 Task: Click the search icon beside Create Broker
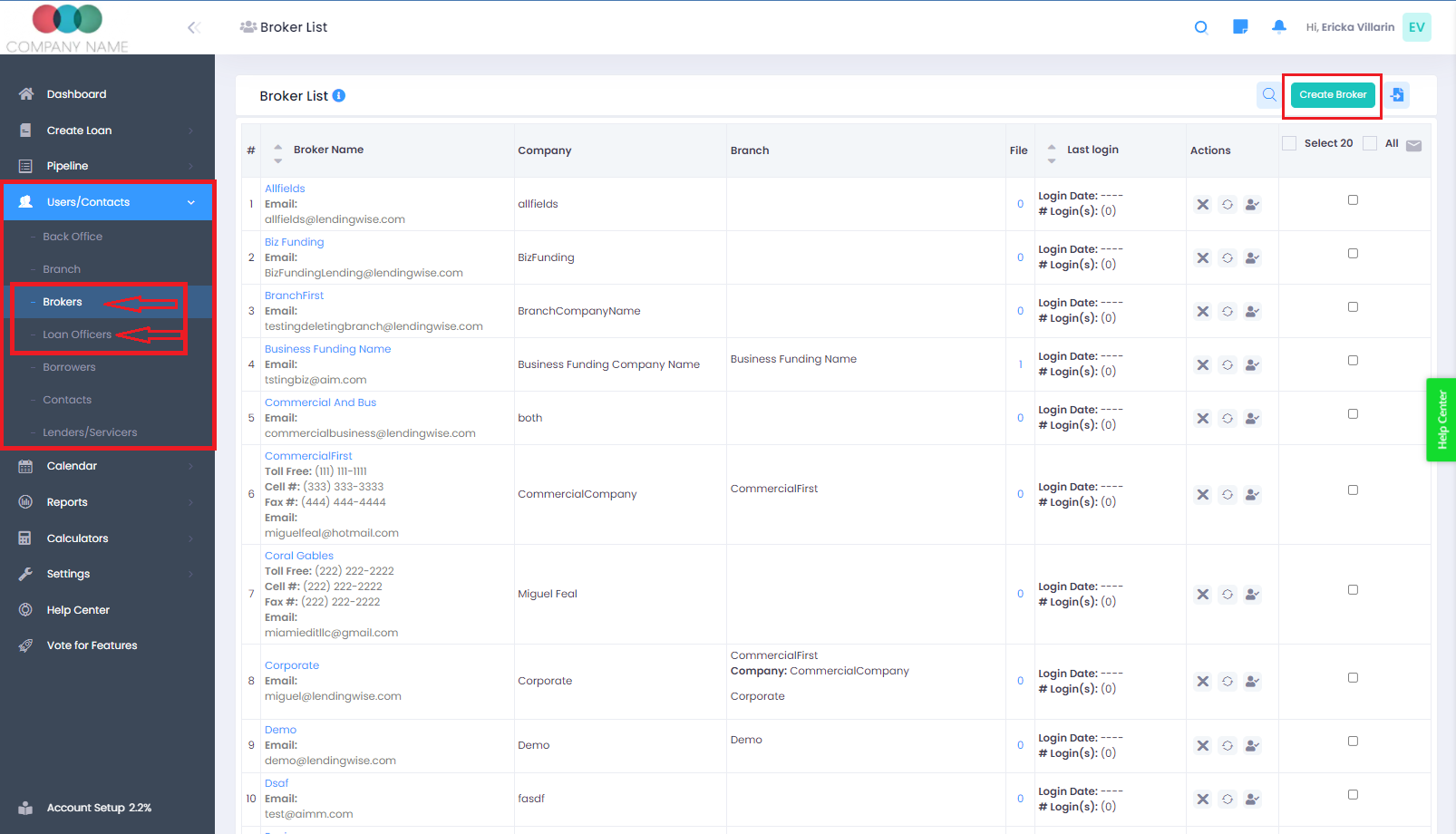pyautogui.click(x=1268, y=95)
